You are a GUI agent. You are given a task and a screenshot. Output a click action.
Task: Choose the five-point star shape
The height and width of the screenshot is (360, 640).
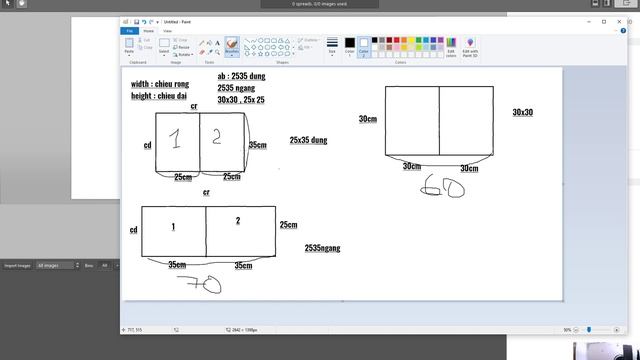[260, 53]
